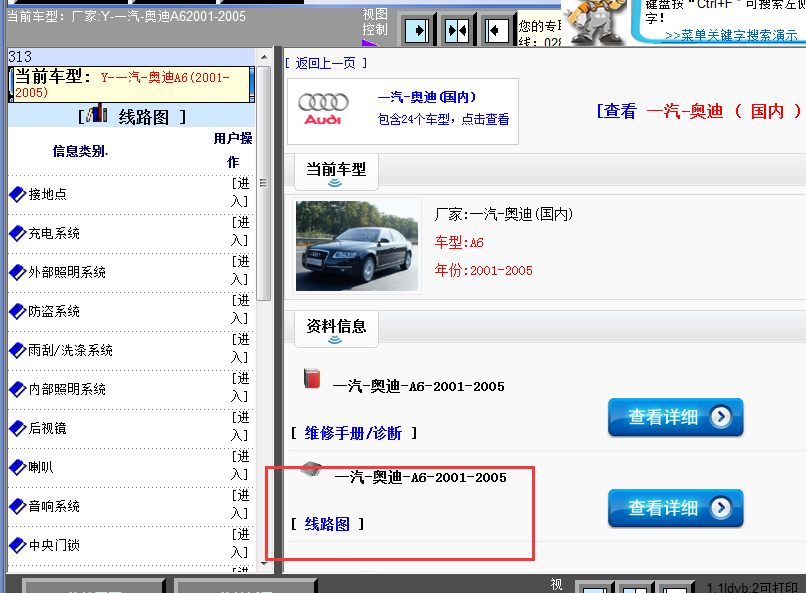Click the mechanic mascot image

point(594,21)
